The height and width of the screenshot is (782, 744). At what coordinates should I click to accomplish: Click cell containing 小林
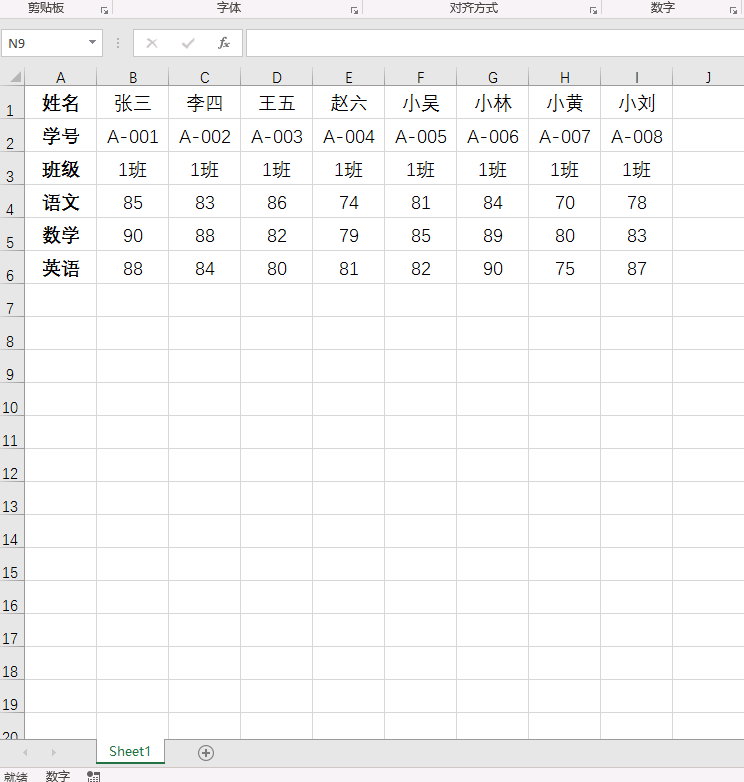tap(493, 103)
